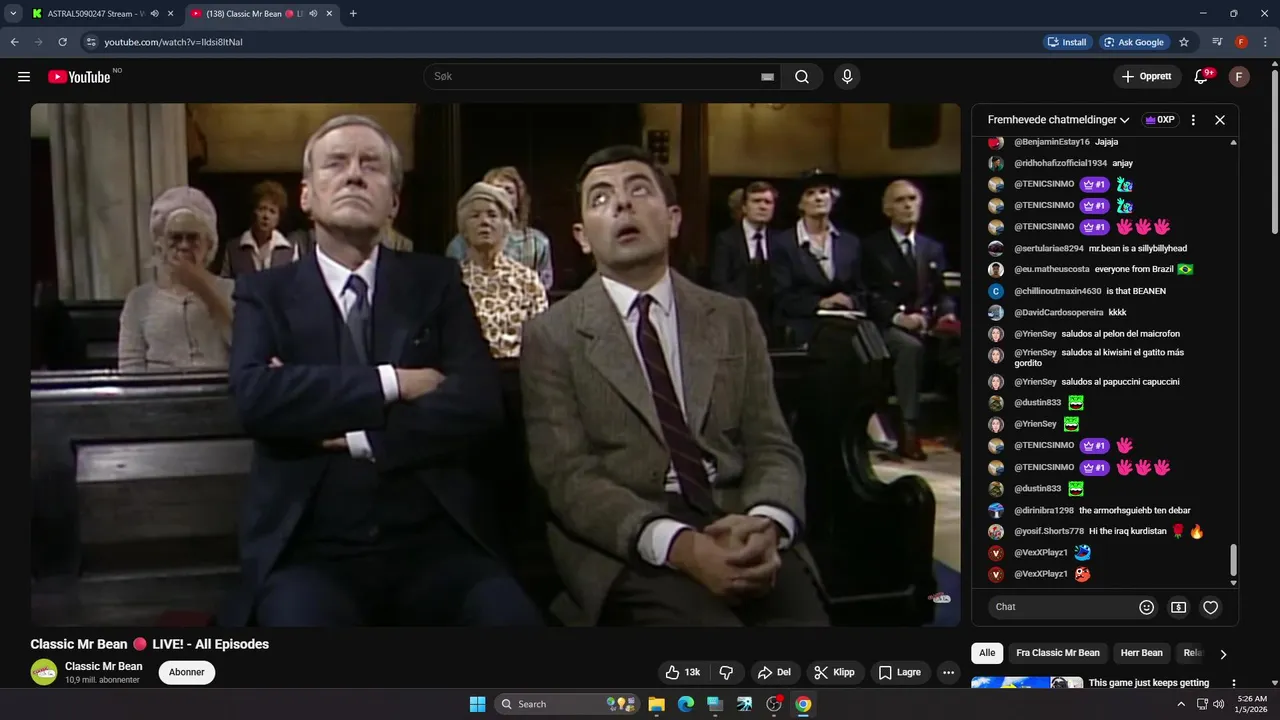Click the address bar URL youtube.com/watch
This screenshot has width=1280, height=720.
[x=173, y=42]
